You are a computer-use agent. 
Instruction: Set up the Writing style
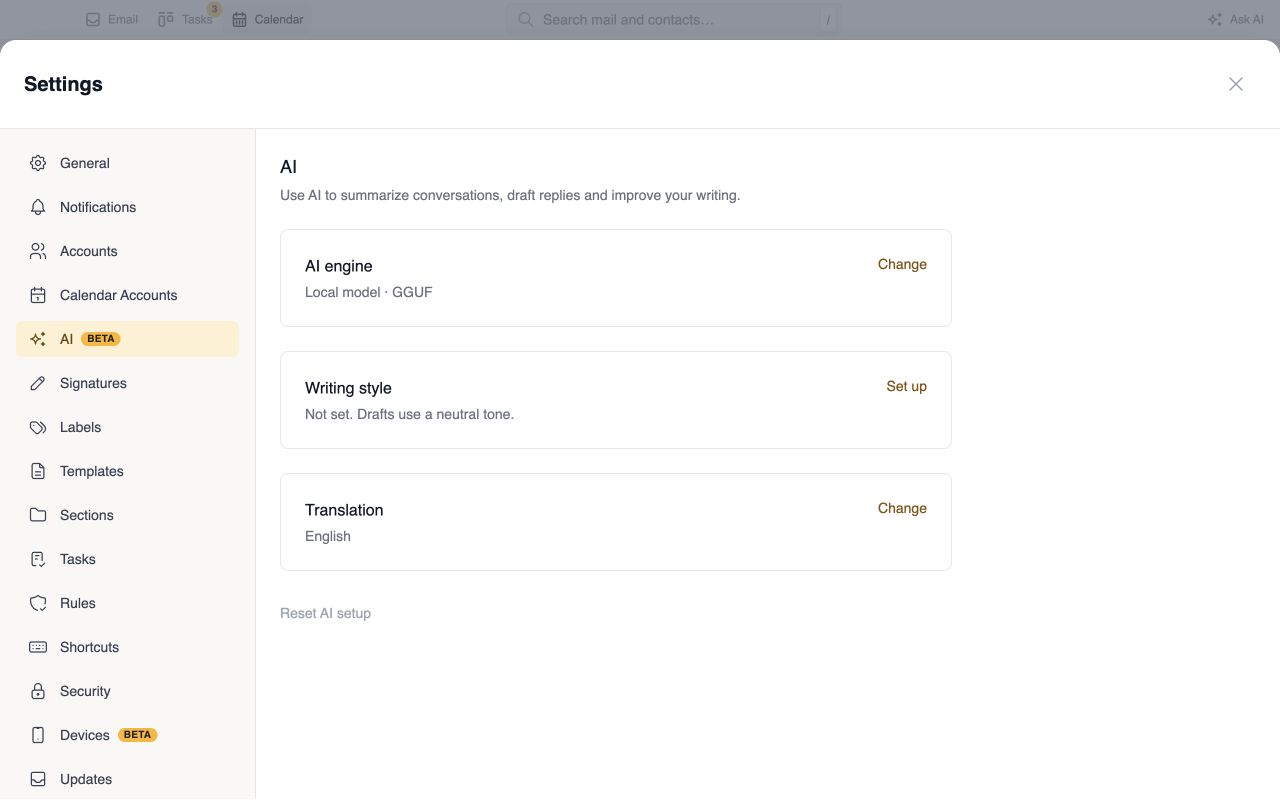point(906,386)
